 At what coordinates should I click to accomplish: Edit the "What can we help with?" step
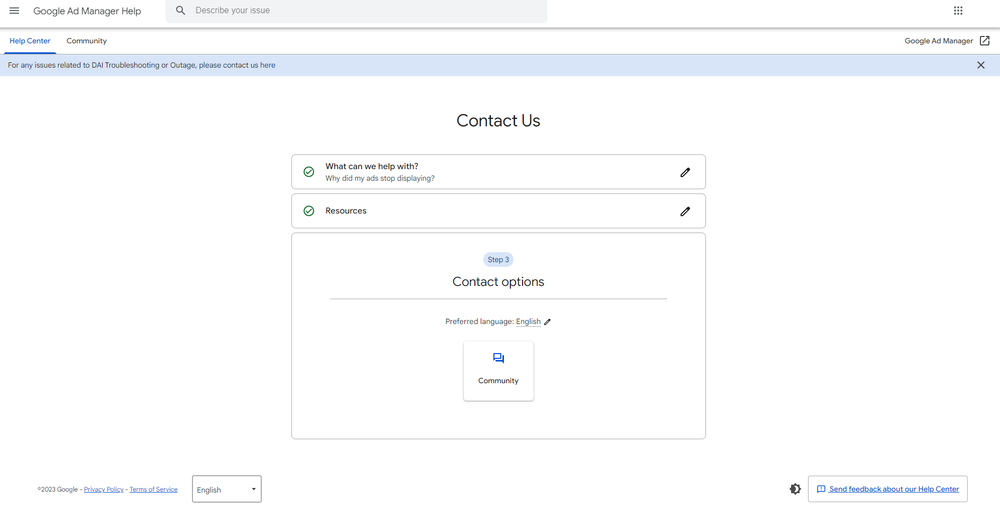coord(685,172)
